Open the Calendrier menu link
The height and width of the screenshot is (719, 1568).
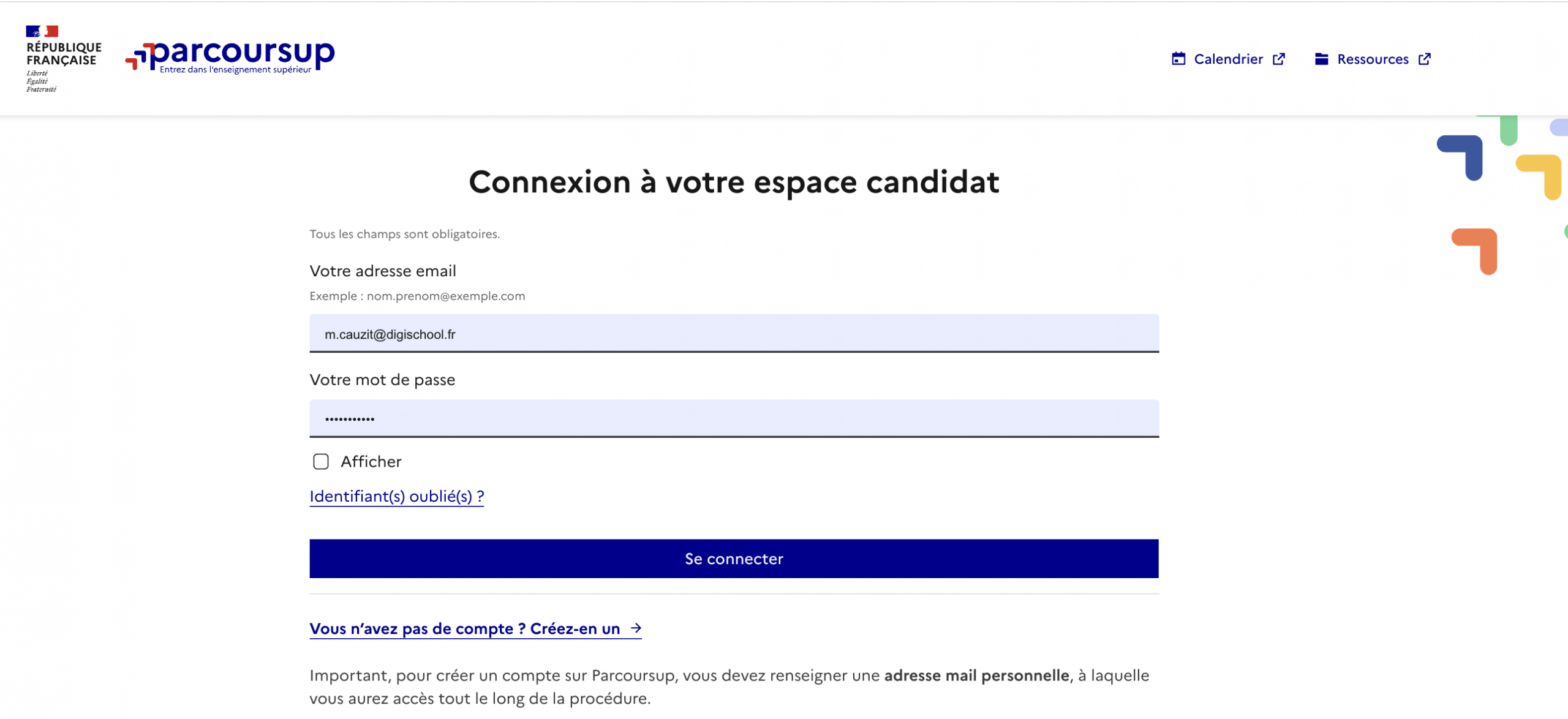click(x=1228, y=59)
